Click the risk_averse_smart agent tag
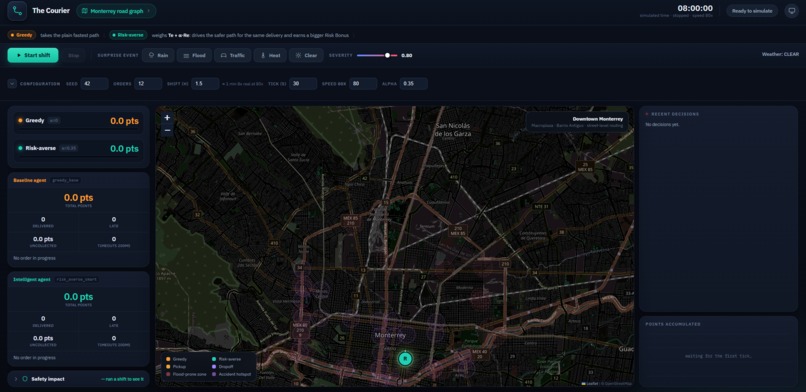Screen dimensions: 806x392 [x=77, y=279]
